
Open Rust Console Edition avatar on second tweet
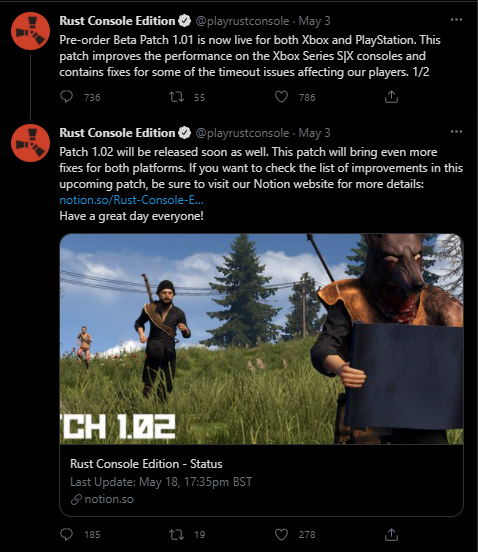31,143
